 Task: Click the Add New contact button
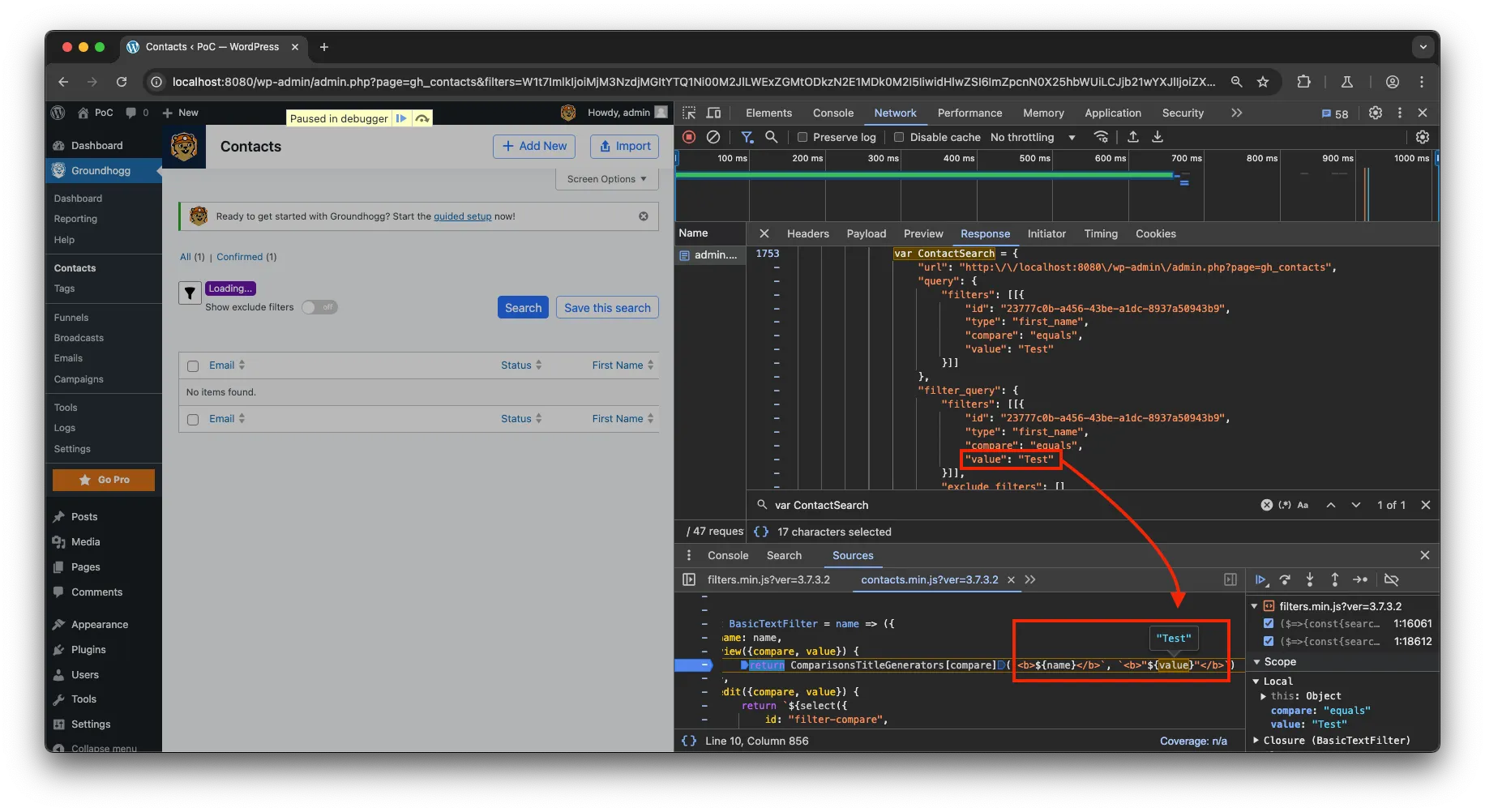pos(534,146)
